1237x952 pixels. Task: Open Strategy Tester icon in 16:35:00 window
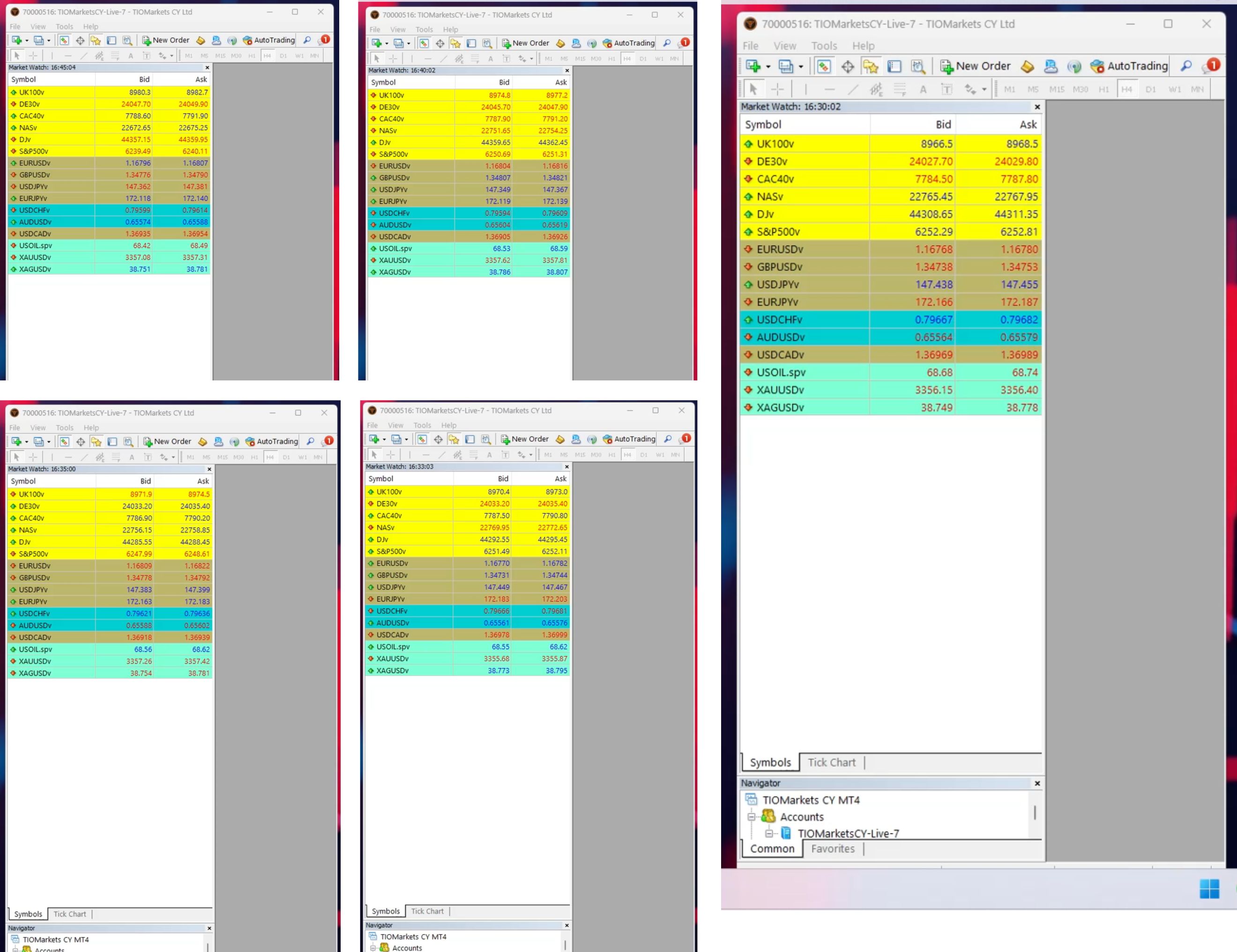(x=128, y=441)
